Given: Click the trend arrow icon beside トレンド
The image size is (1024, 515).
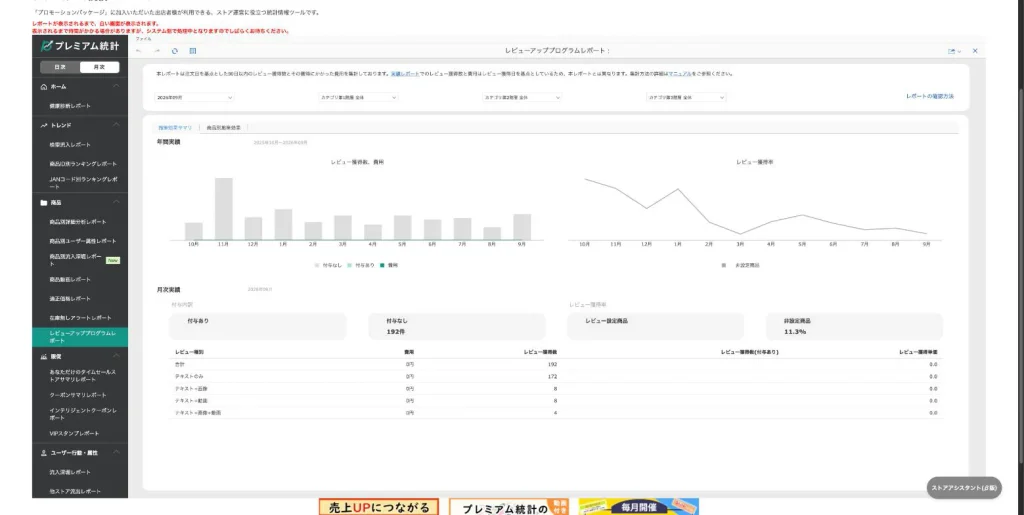Looking at the screenshot, I should pos(44,125).
